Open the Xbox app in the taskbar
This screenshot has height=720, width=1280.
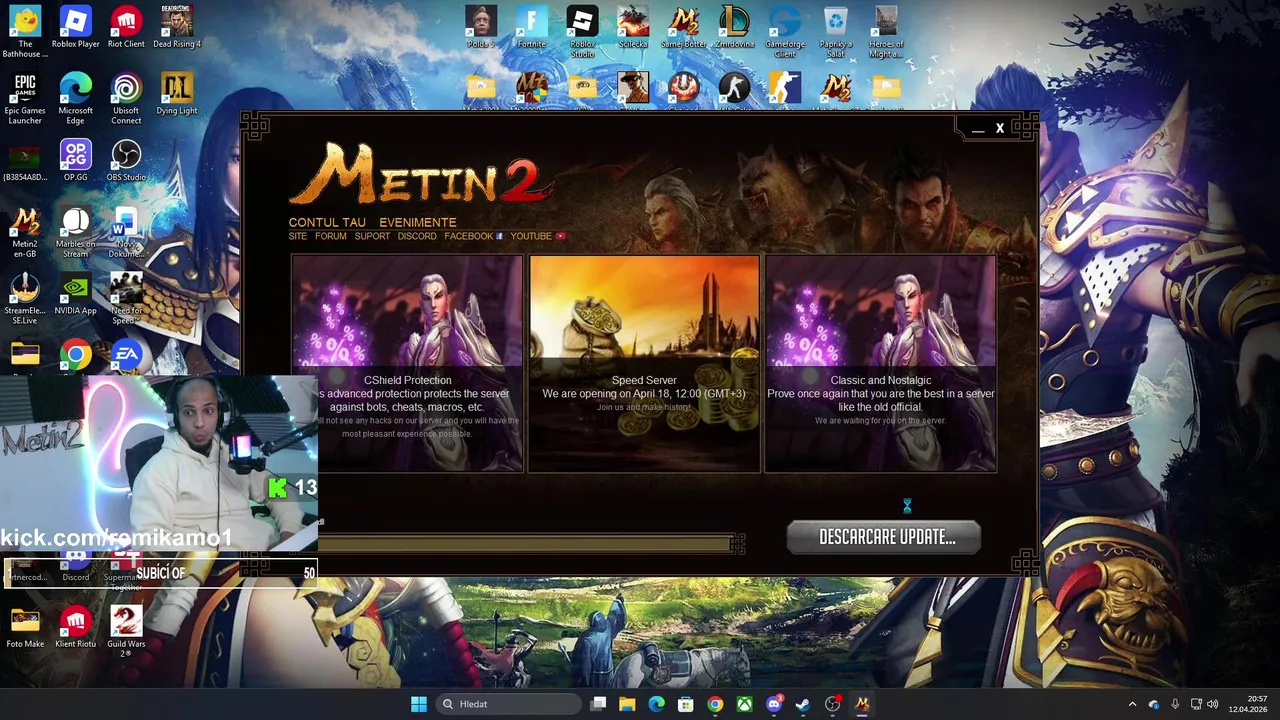click(744, 704)
